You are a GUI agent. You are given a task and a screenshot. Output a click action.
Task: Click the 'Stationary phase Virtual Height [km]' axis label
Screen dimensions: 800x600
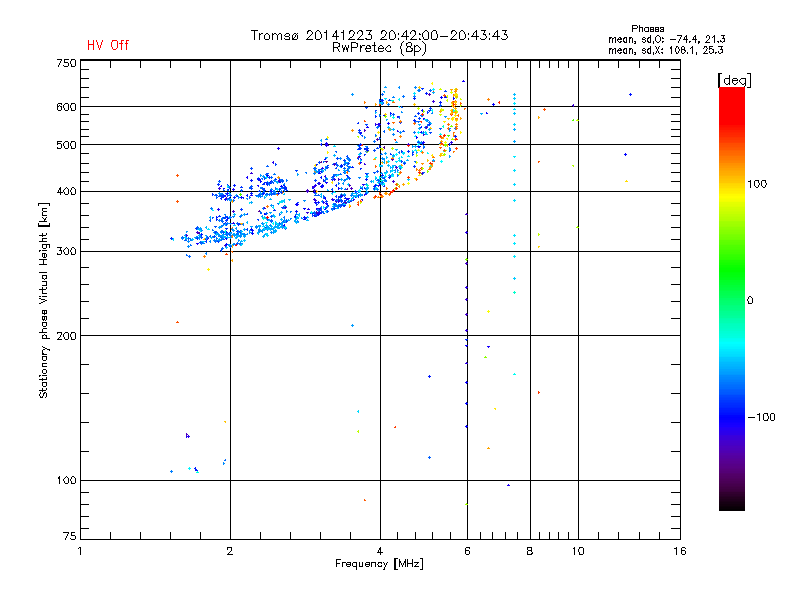pyautogui.click(x=43, y=300)
